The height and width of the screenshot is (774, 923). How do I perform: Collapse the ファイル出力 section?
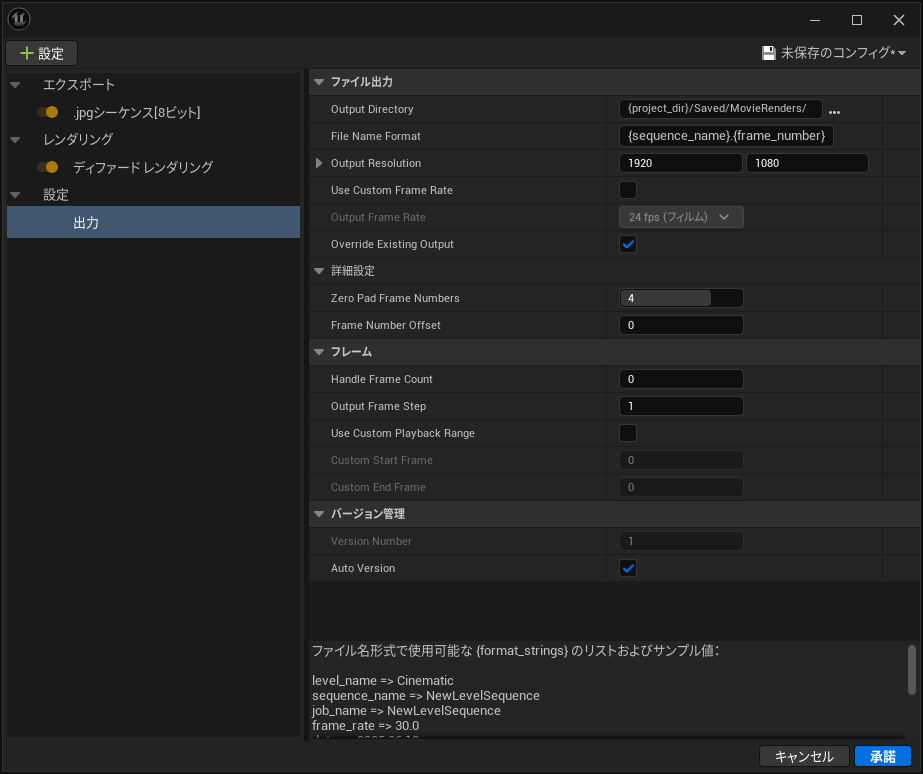tap(319, 82)
